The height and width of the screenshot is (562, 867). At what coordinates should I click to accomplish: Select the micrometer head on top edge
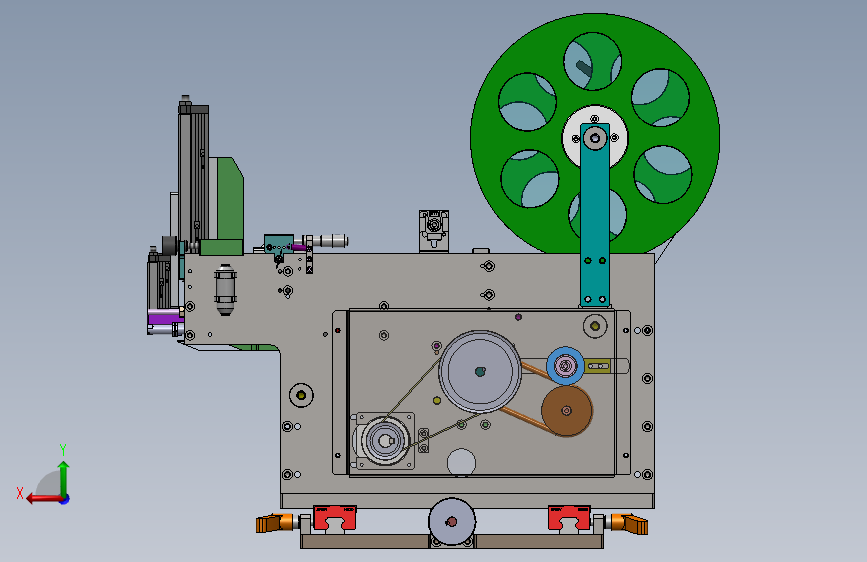click(x=330, y=241)
